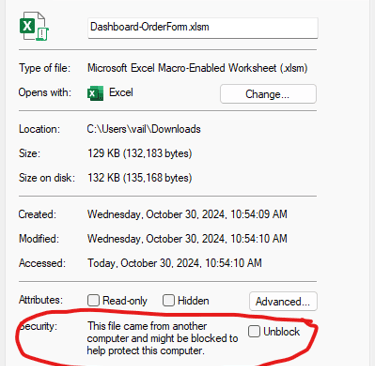Check the Unblock security checkbox
Image resolution: width=375 pixels, height=366 pixels.
(x=254, y=331)
